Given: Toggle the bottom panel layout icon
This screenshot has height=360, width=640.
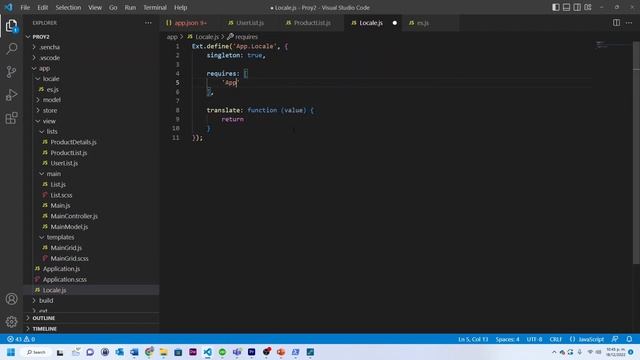Looking at the screenshot, I should [x=567, y=7].
